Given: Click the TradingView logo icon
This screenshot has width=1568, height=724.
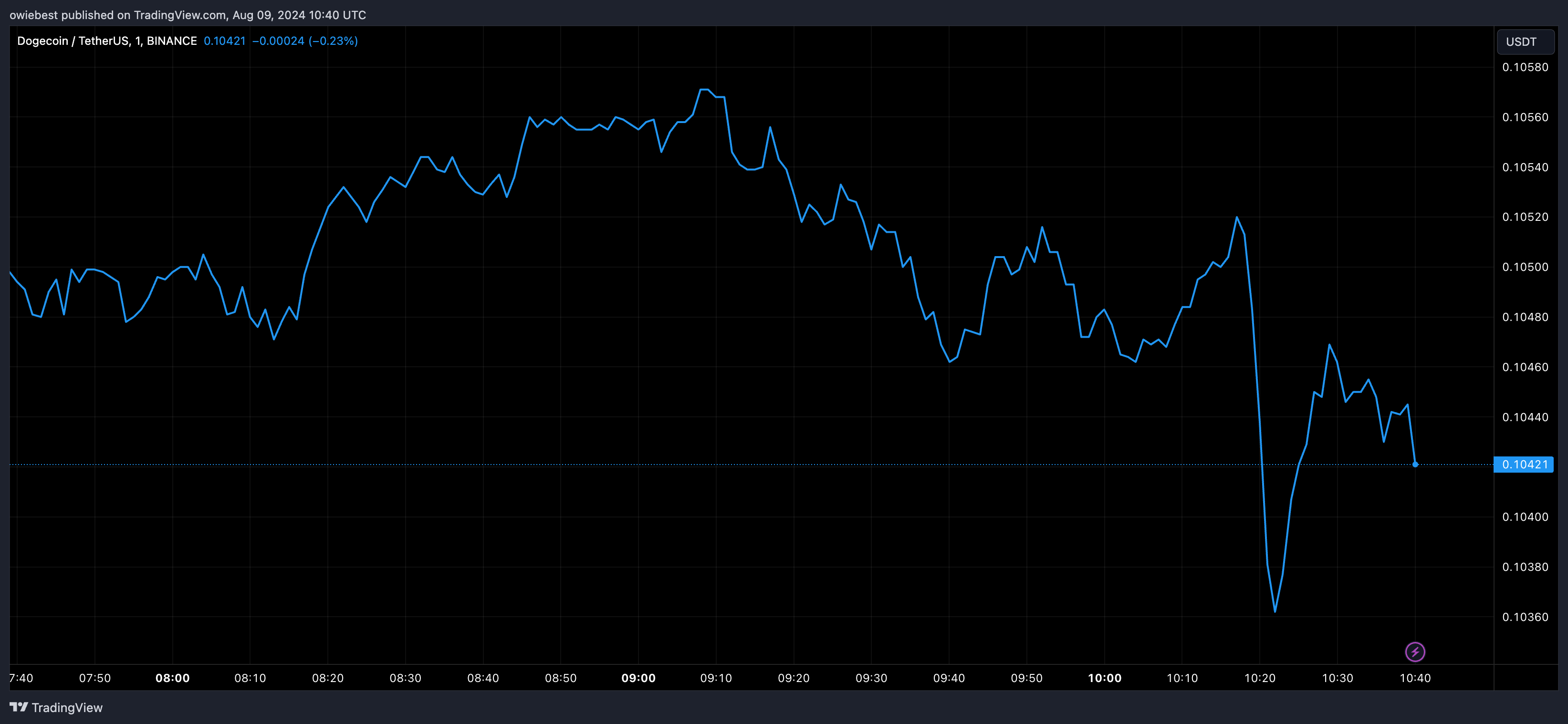Looking at the screenshot, I should click(x=19, y=707).
